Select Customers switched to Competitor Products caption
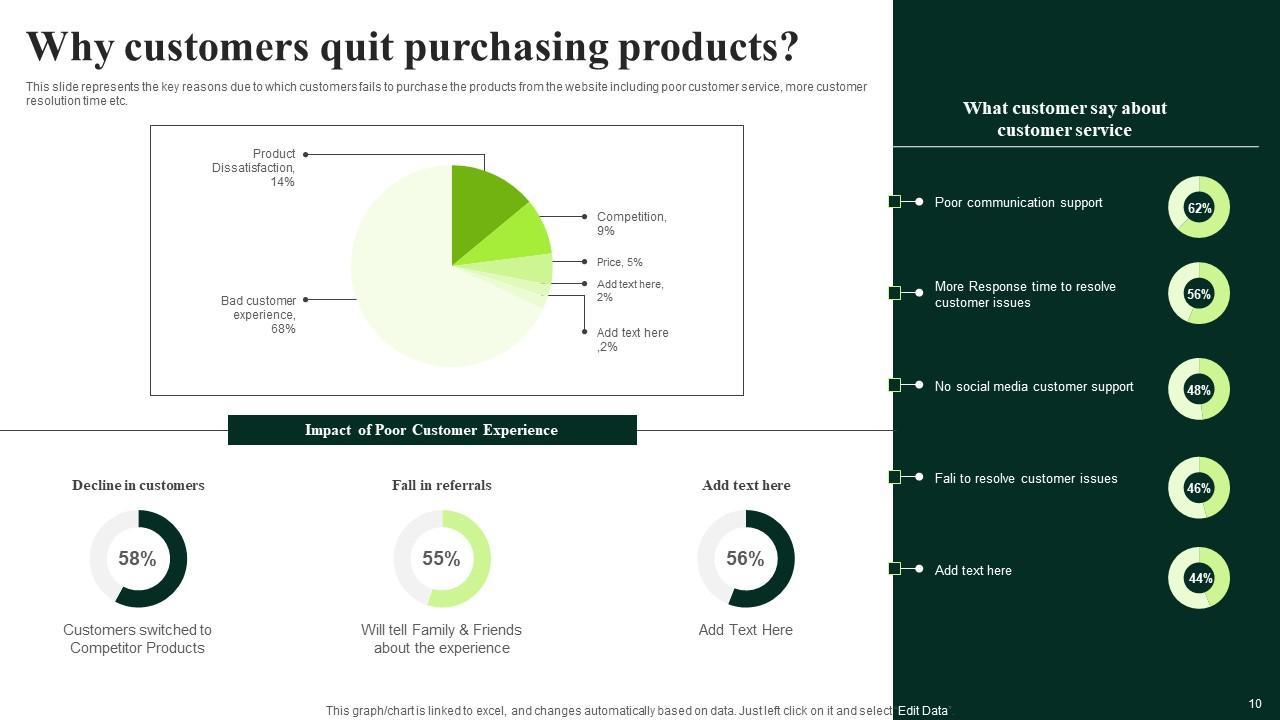Viewport: 1280px width, 720px height. pos(137,639)
